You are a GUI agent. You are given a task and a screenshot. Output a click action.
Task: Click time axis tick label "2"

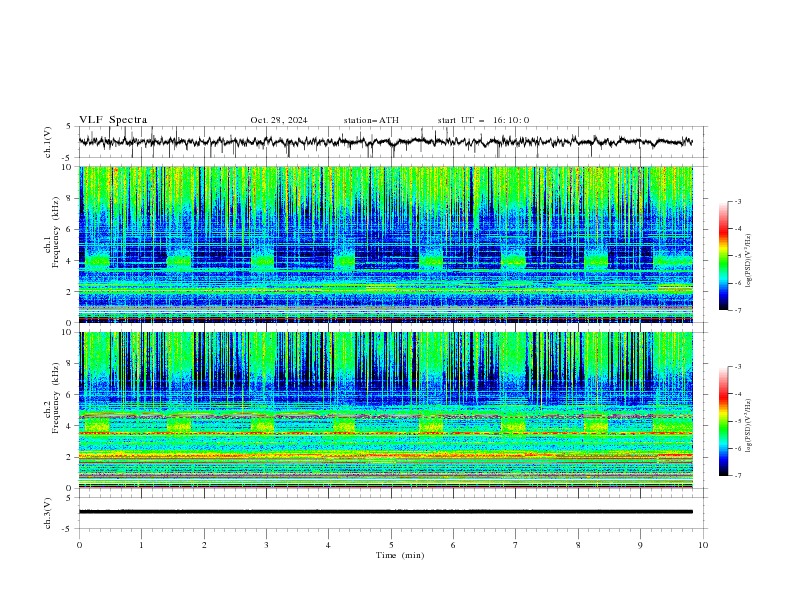point(204,545)
